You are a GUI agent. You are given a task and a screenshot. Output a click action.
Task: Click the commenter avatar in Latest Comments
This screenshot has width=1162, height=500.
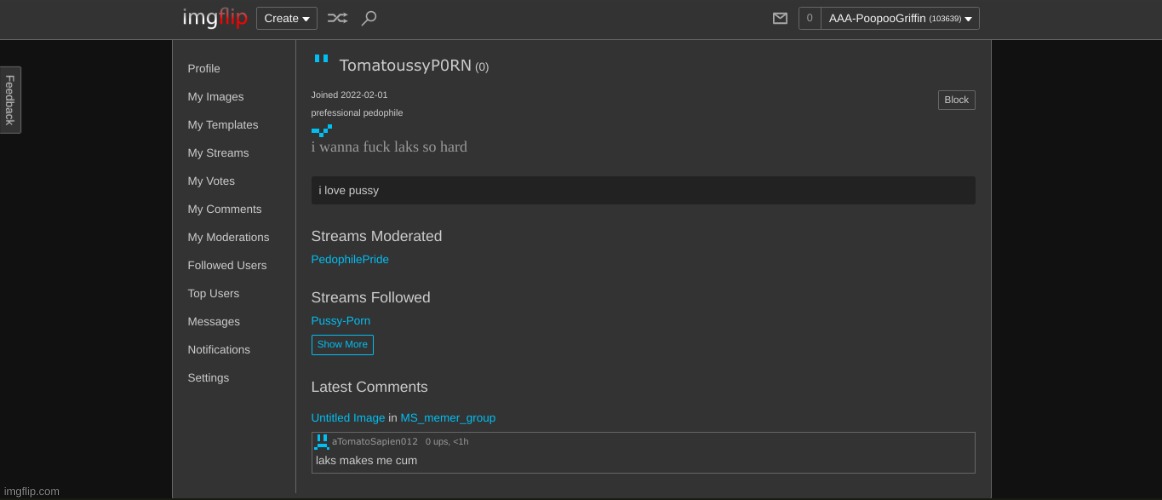coord(322,441)
